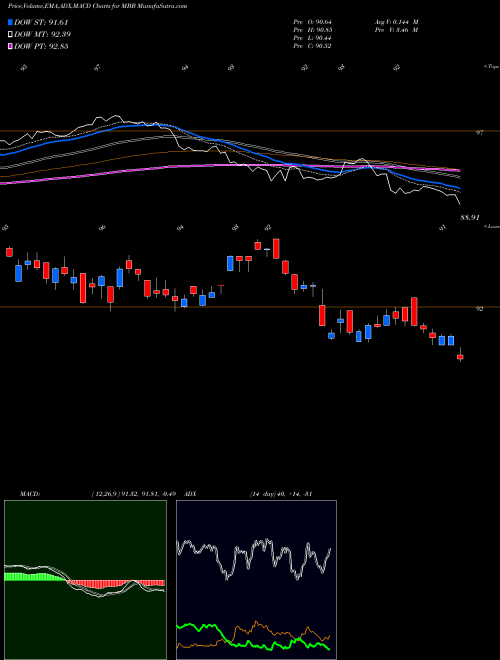Click the 'ADX' panel label
Screen dimensions: 500x660
(x=190, y=493)
